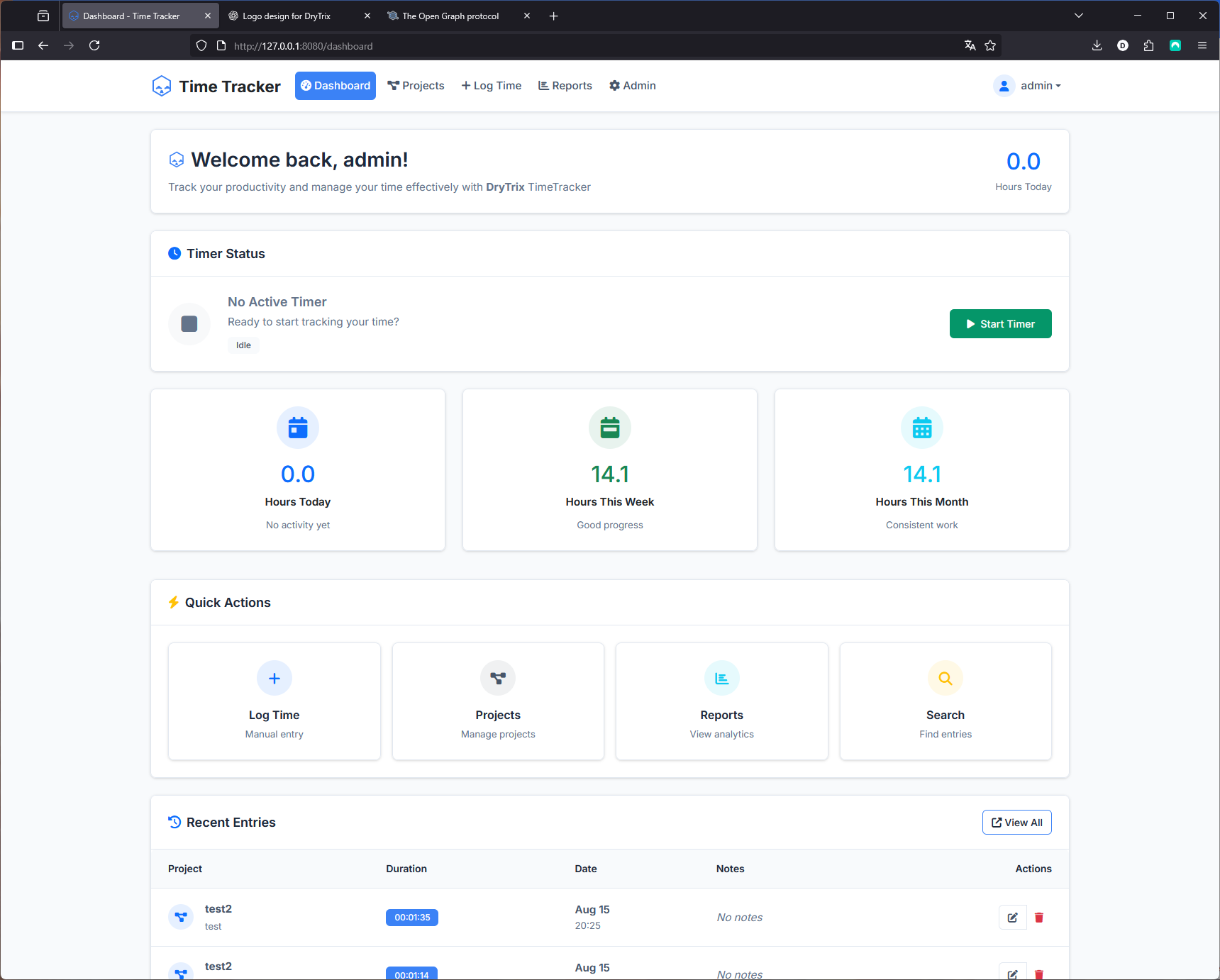Bookmark the page with the star icon
The height and width of the screenshot is (980, 1220).
(x=990, y=45)
